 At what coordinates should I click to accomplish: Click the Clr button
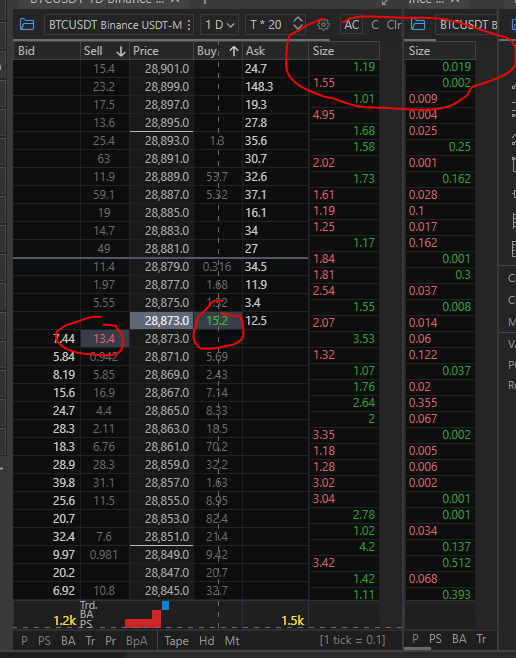[394, 25]
